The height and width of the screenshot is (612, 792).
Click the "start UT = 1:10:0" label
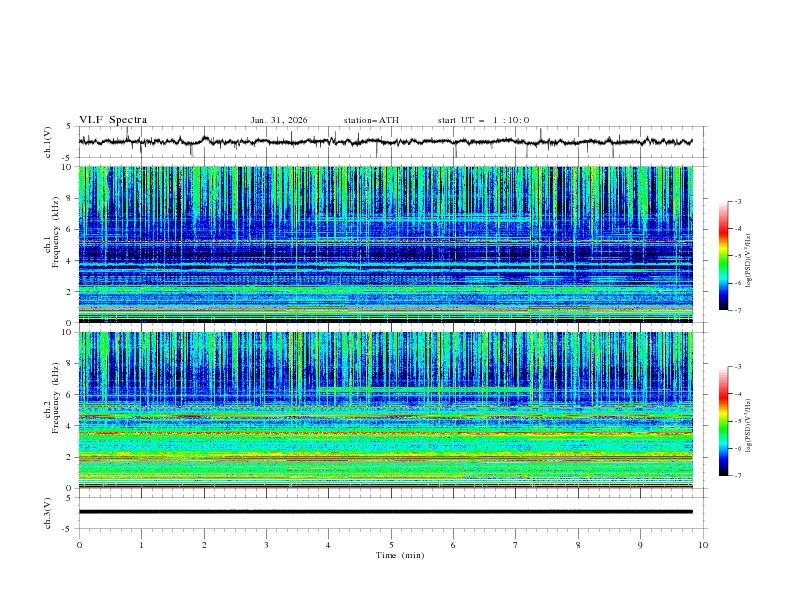483,120
